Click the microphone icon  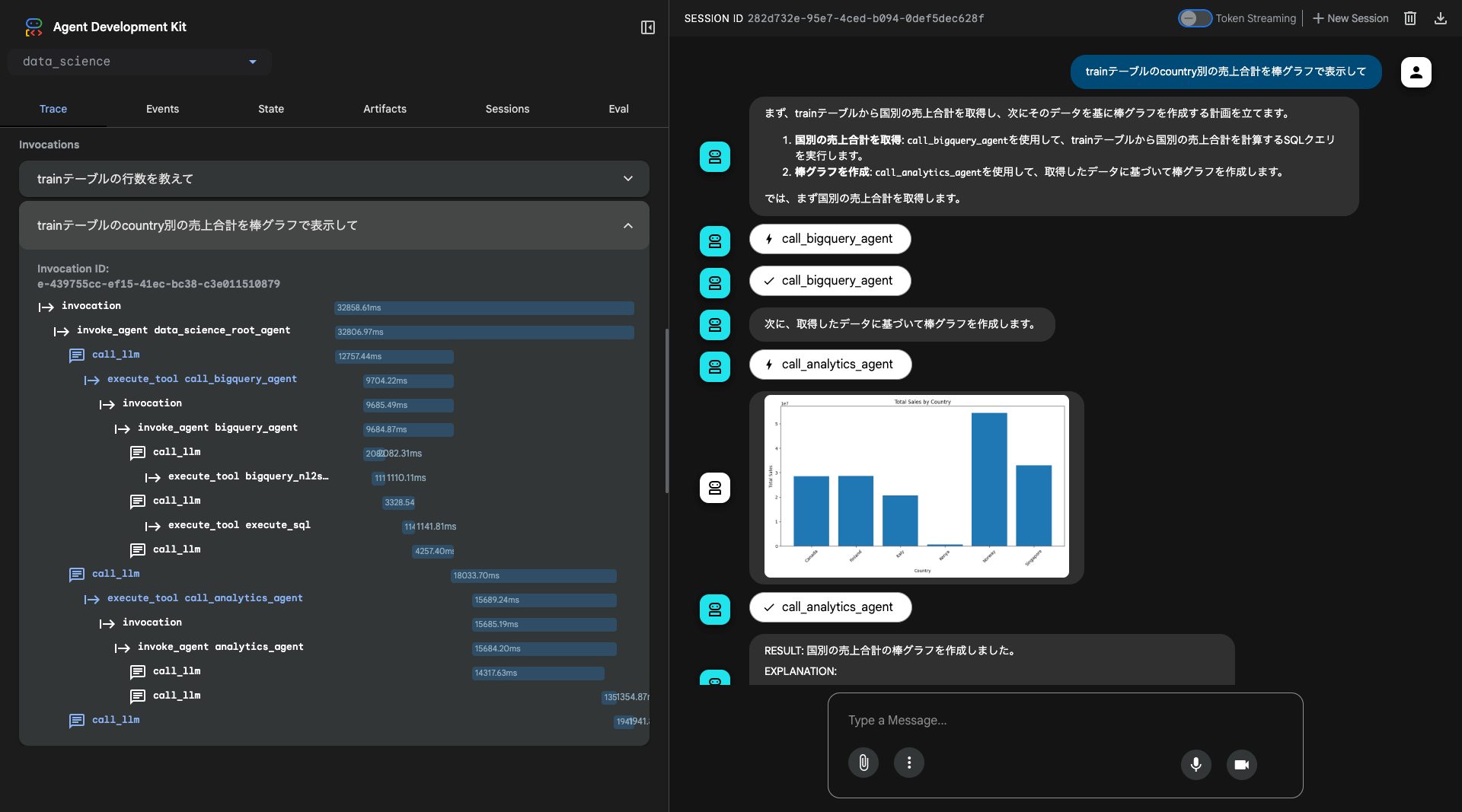[x=1195, y=764]
